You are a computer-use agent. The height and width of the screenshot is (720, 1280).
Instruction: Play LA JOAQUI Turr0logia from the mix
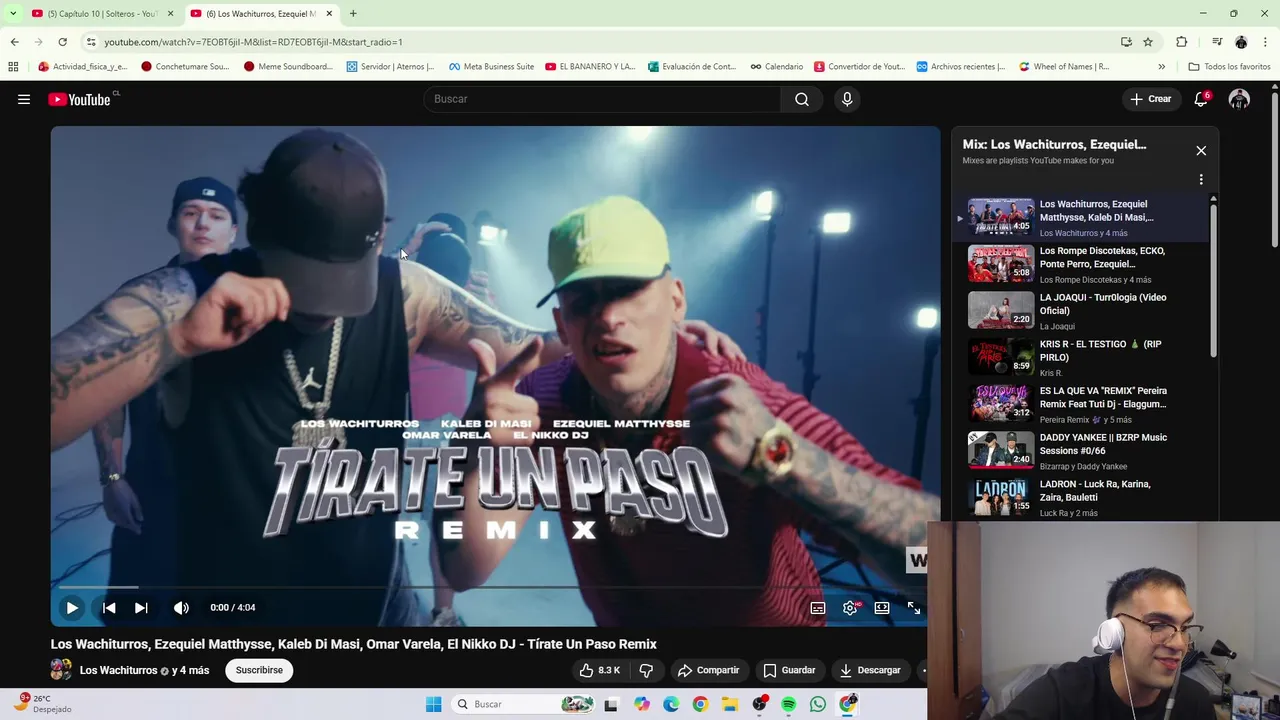tap(1081, 311)
